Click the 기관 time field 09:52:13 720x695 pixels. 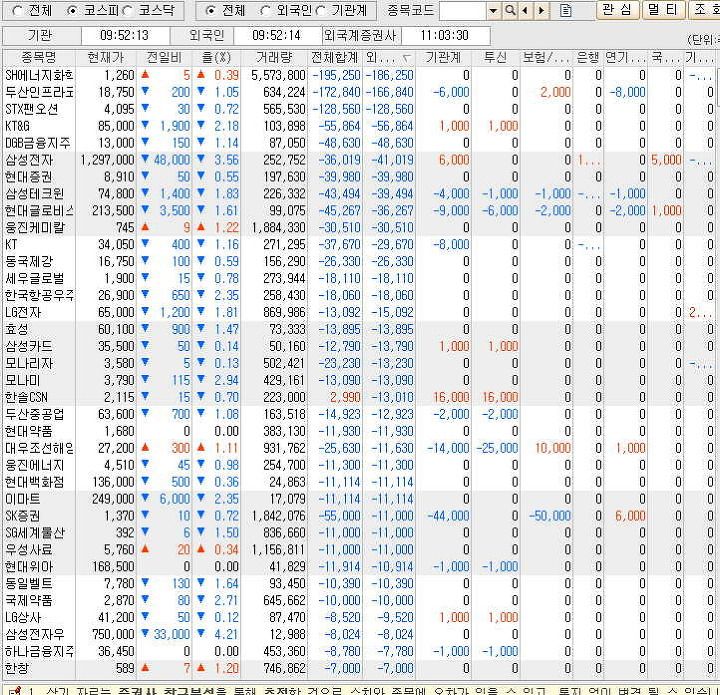pos(124,35)
